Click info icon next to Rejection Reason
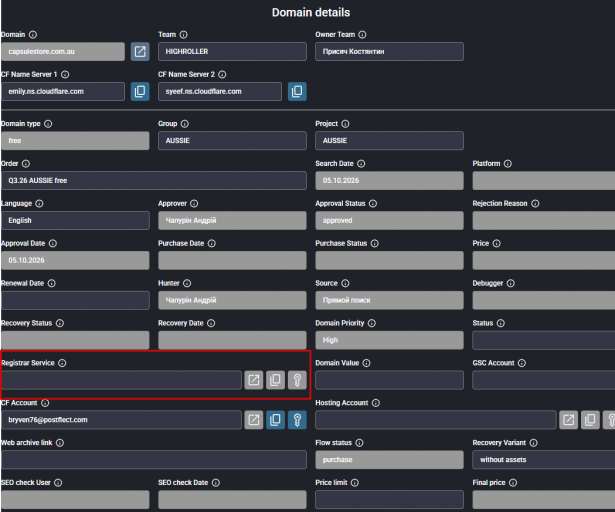The width and height of the screenshot is (615, 512). pyautogui.click(x=535, y=204)
